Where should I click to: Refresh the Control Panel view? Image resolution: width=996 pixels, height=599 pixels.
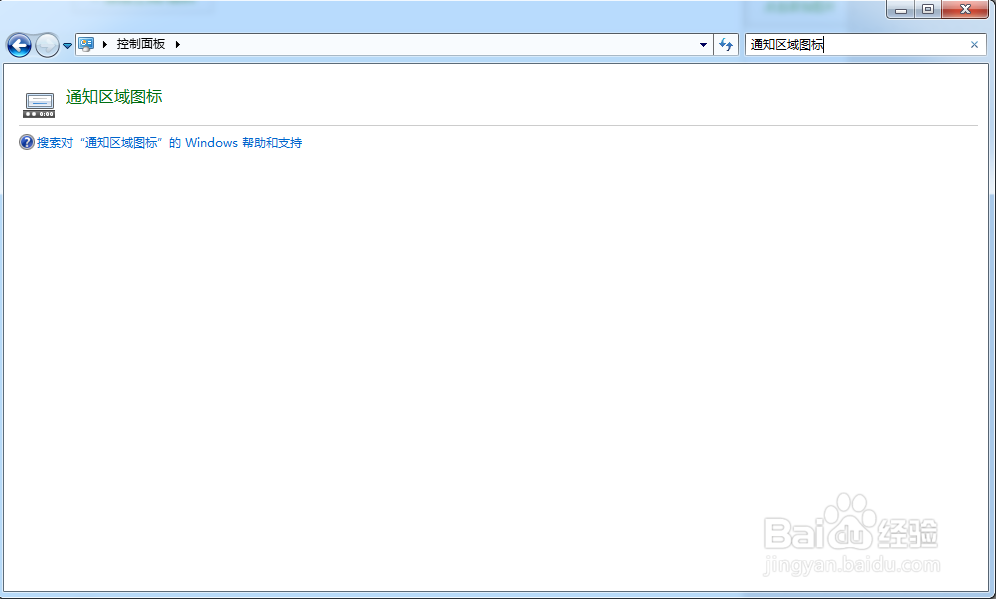click(726, 44)
